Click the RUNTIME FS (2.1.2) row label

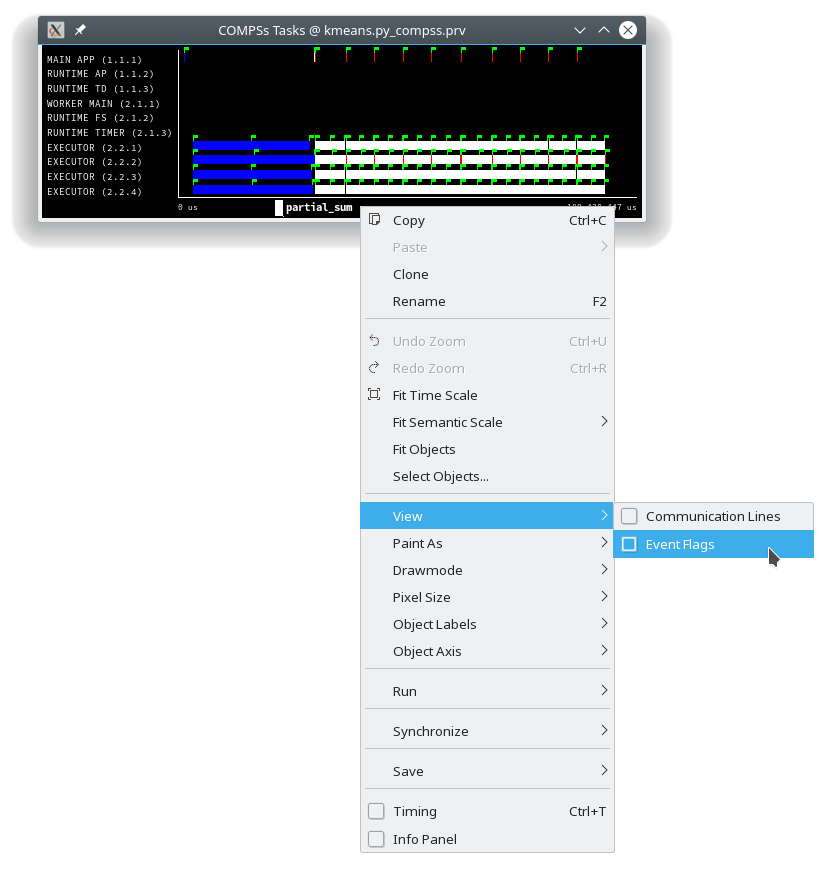100,118
